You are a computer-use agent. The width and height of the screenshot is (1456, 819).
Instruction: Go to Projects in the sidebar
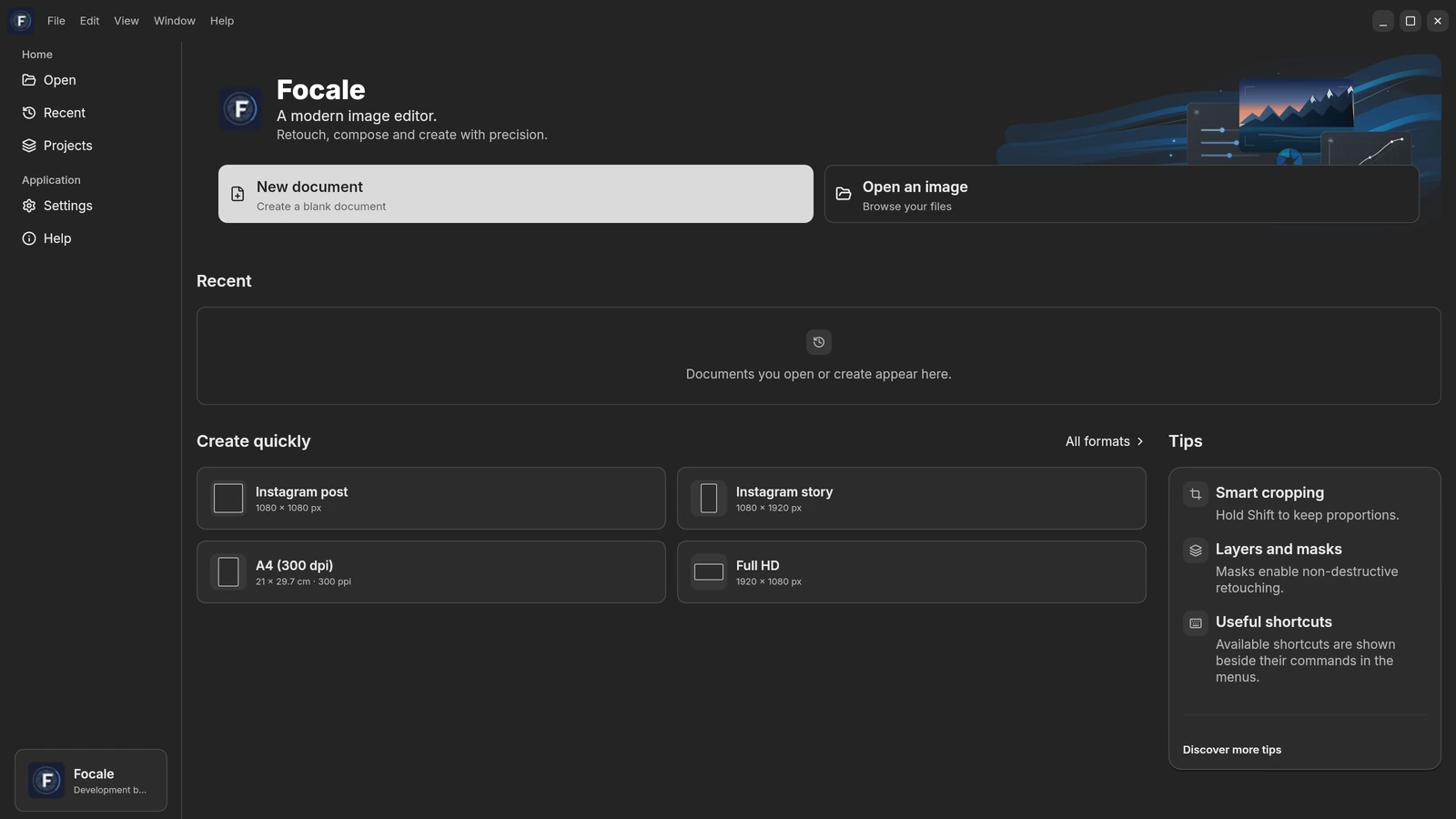91,146
